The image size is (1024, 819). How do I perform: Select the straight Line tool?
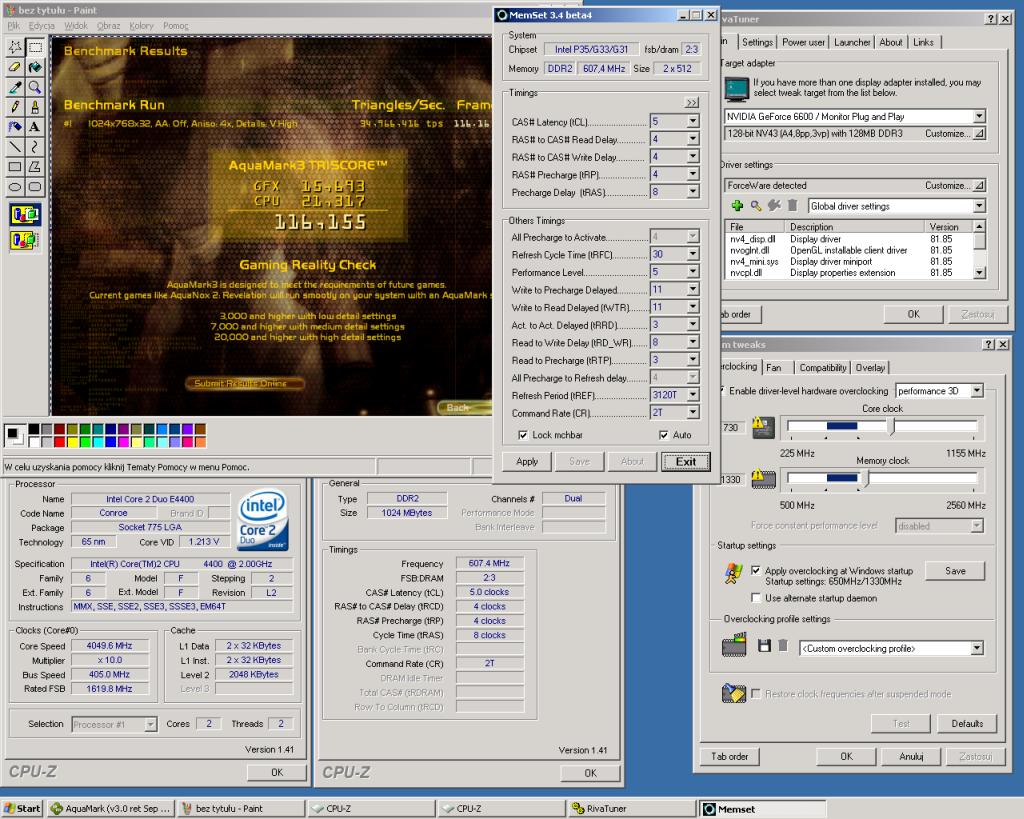(x=14, y=147)
